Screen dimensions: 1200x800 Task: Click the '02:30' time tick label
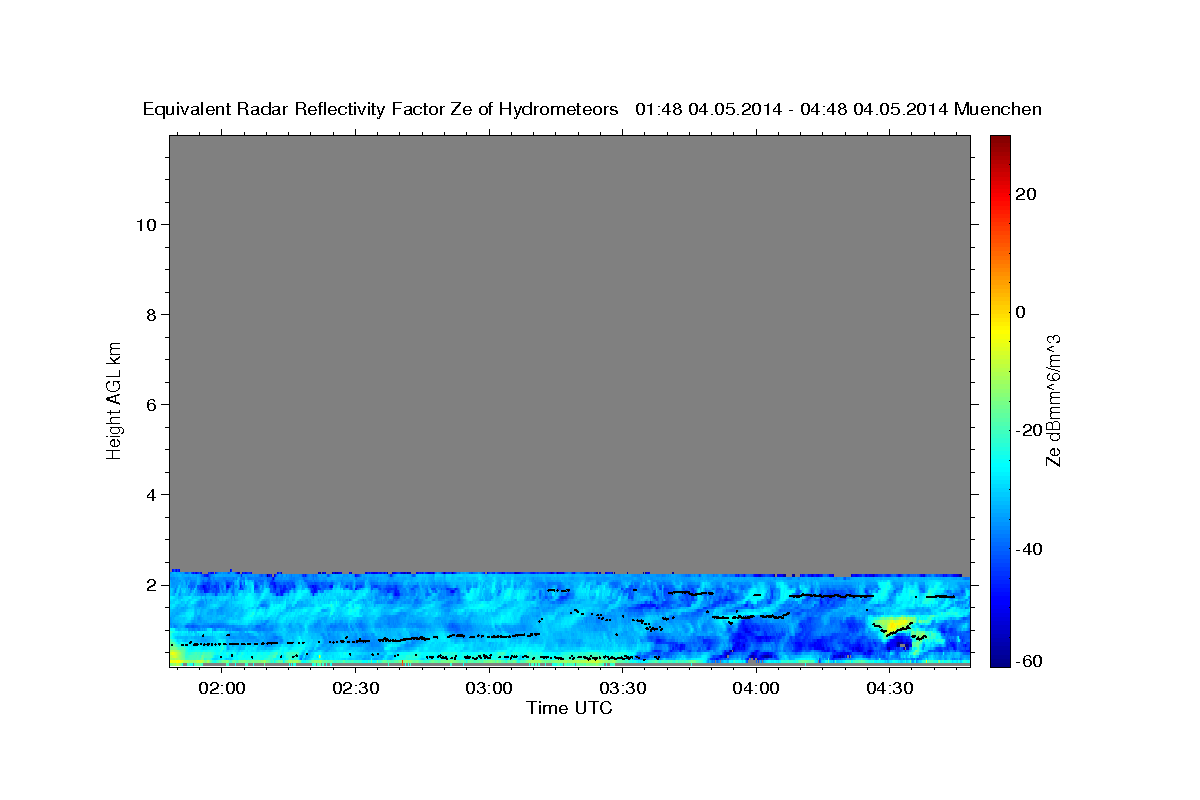(x=355, y=688)
